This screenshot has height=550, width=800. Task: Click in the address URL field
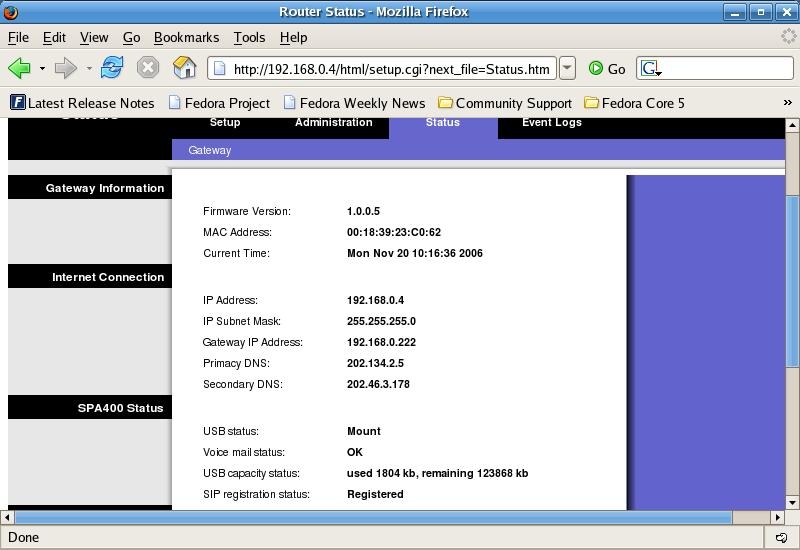coord(390,69)
